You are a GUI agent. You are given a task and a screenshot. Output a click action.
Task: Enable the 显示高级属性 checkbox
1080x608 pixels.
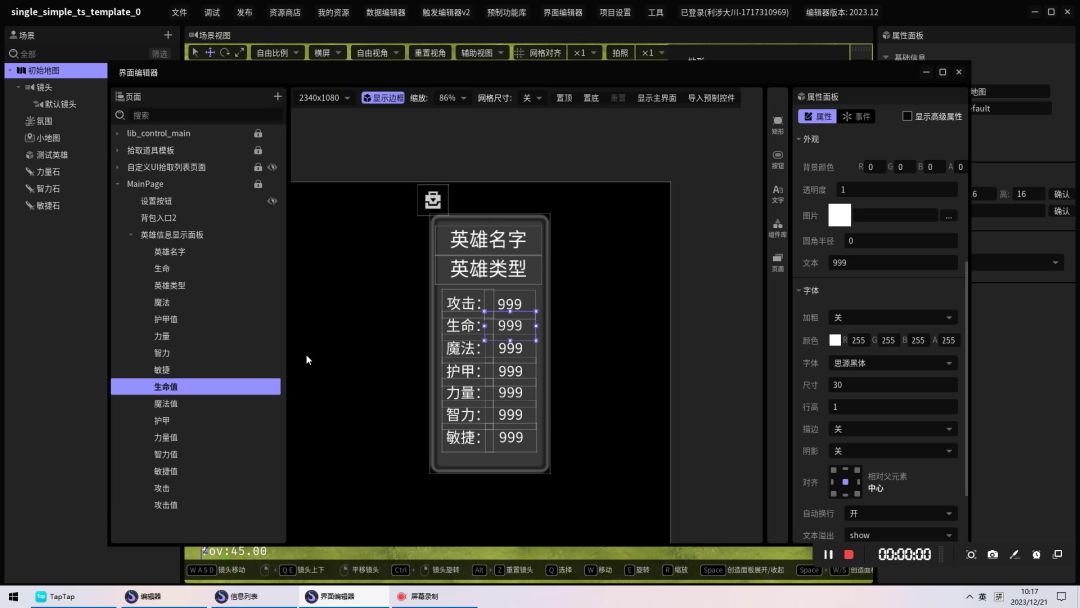907,116
